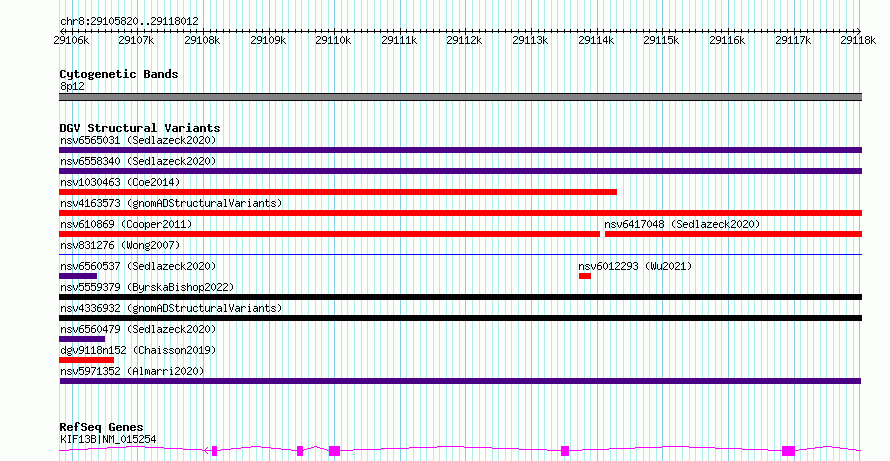Click the 29118k ruler tick label
The width and height of the screenshot is (890, 461).
(x=859, y=40)
